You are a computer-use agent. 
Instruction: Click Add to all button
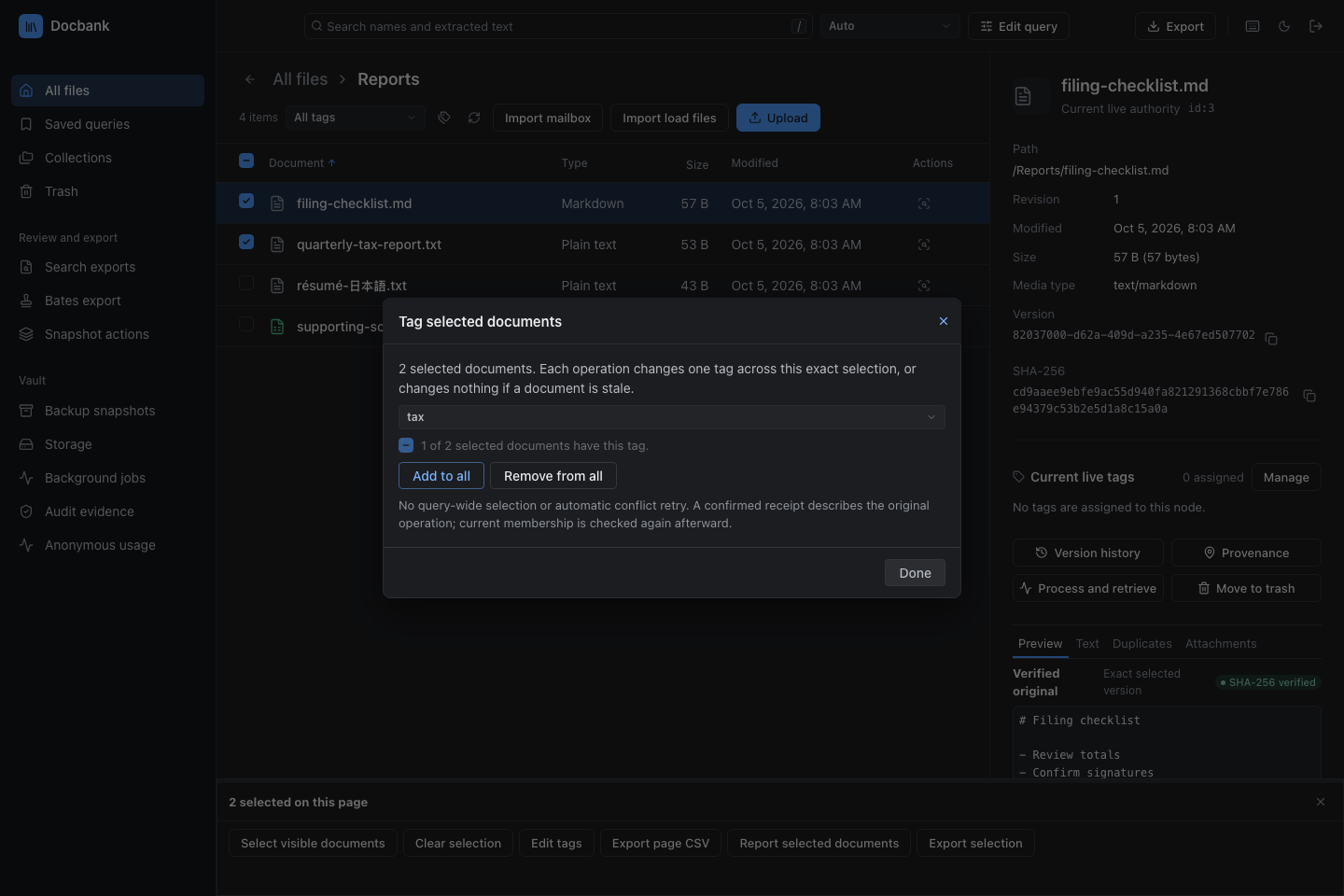[x=441, y=476]
